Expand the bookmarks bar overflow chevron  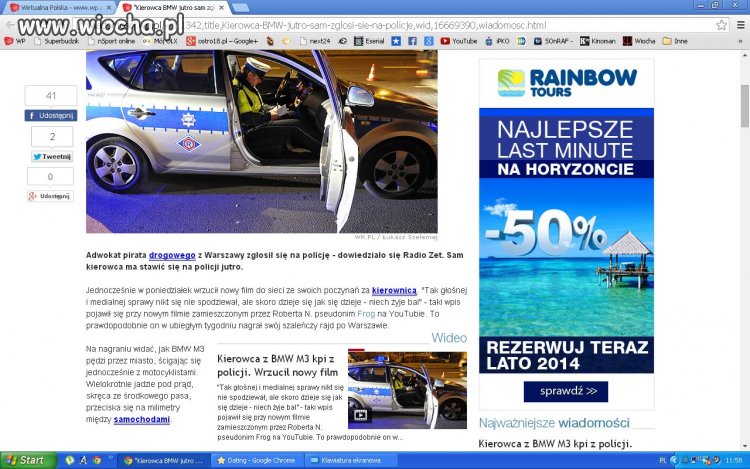(x=740, y=41)
